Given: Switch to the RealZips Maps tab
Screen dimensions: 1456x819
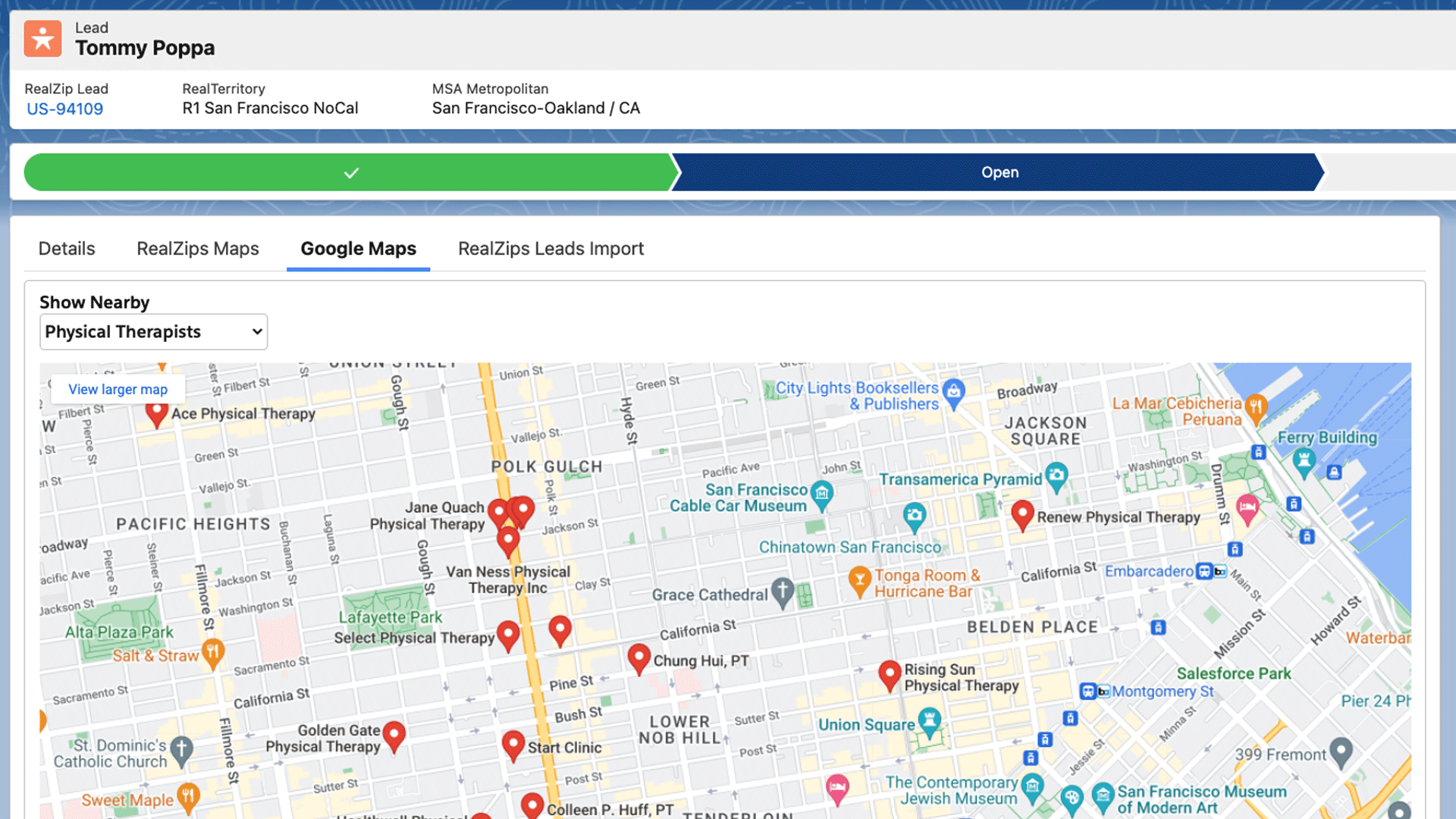Looking at the screenshot, I should click(x=197, y=249).
